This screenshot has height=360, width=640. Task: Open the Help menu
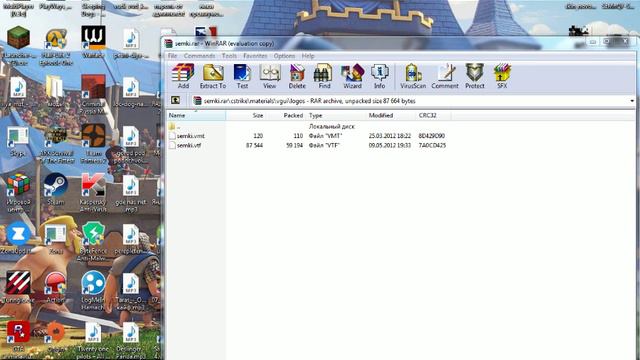tap(308, 56)
